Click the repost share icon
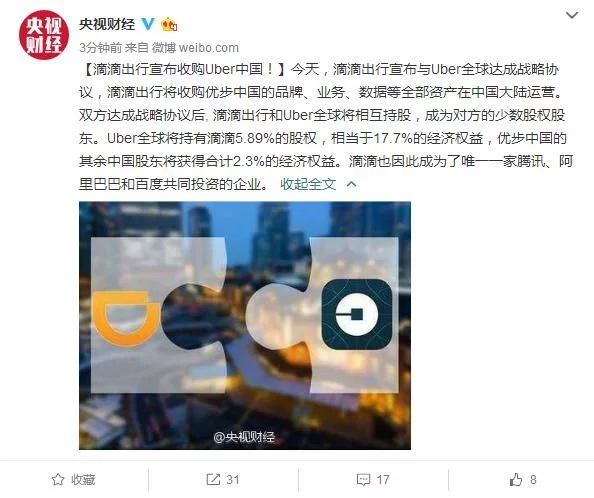This screenshot has height=498, width=594. pos(213,479)
